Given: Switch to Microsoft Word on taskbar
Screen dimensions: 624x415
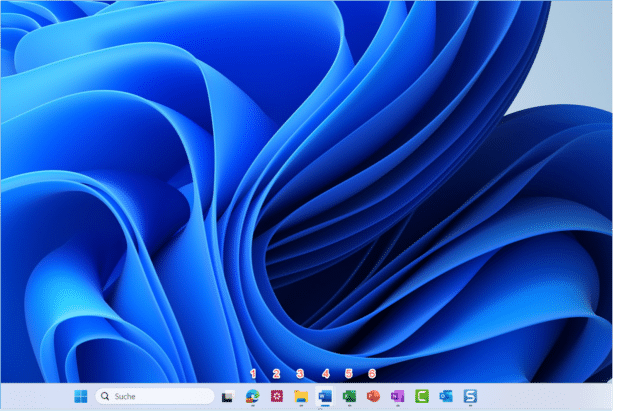Looking at the screenshot, I should [x=325, y=396].
